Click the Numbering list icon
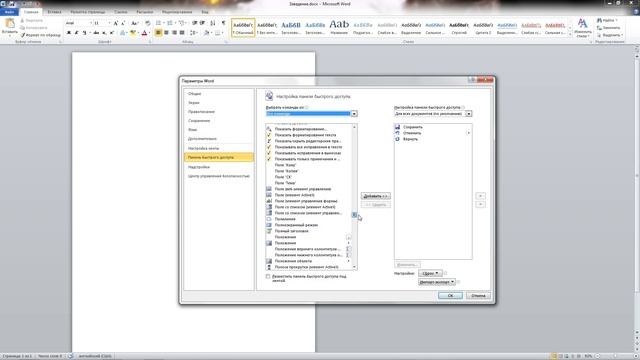Viewport: 640px width, 360px height. pyautogui.click(x=171, y=23)
